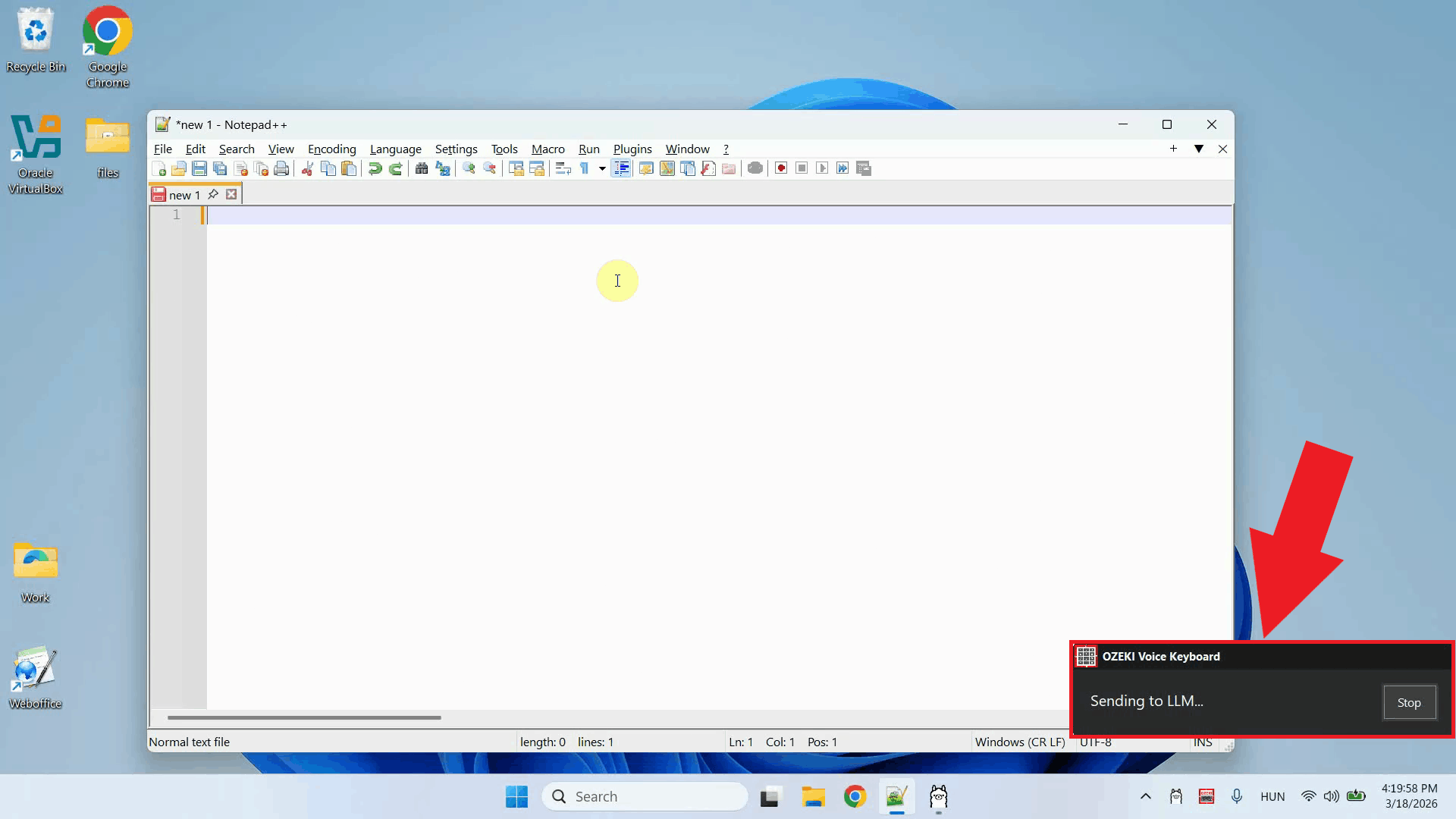Close the new 1 tab
Image resolution: width=1456 pixels, height=819 pixels.
point(231,195)
